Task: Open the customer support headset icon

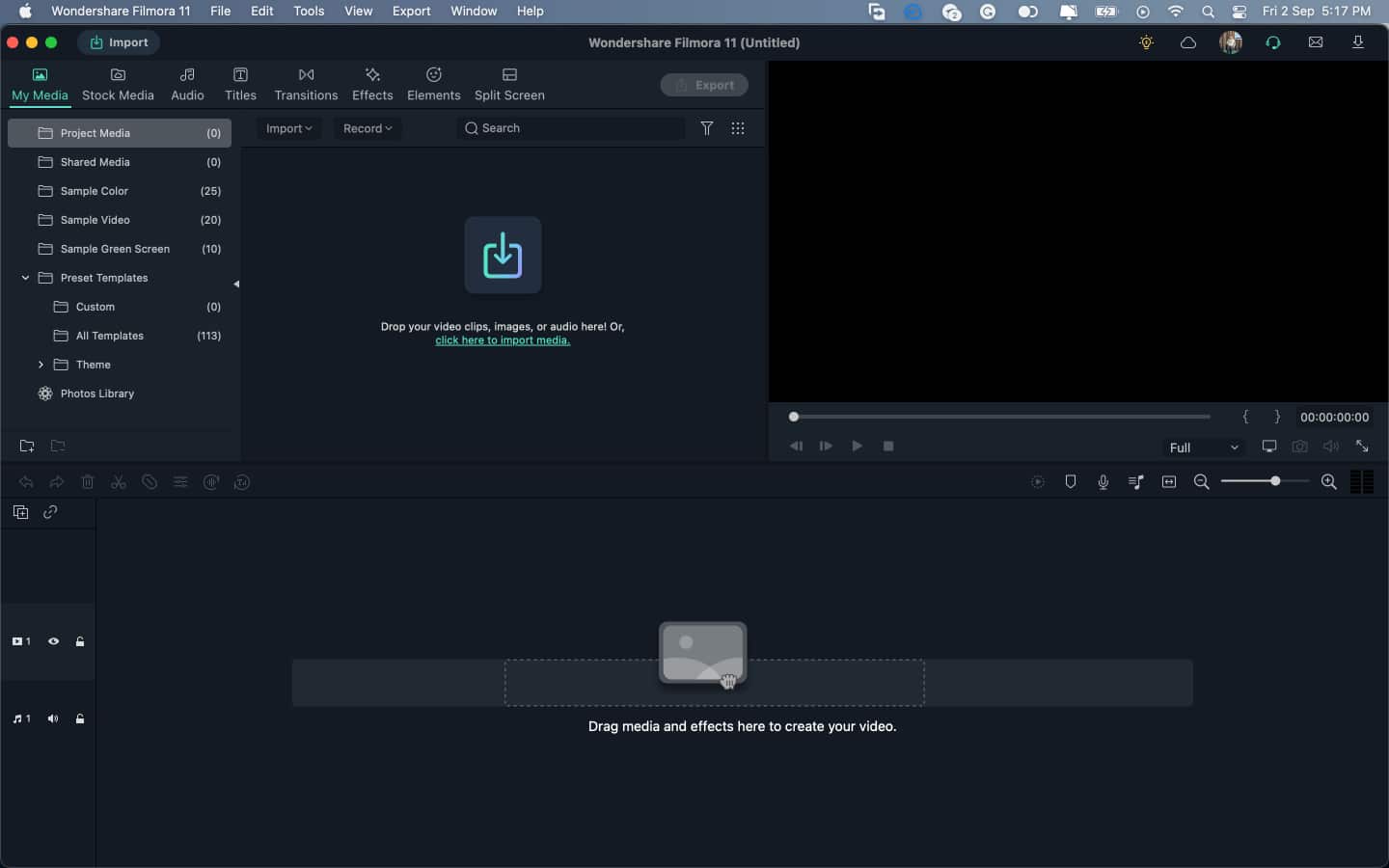Action: [x=1273, y=42]
